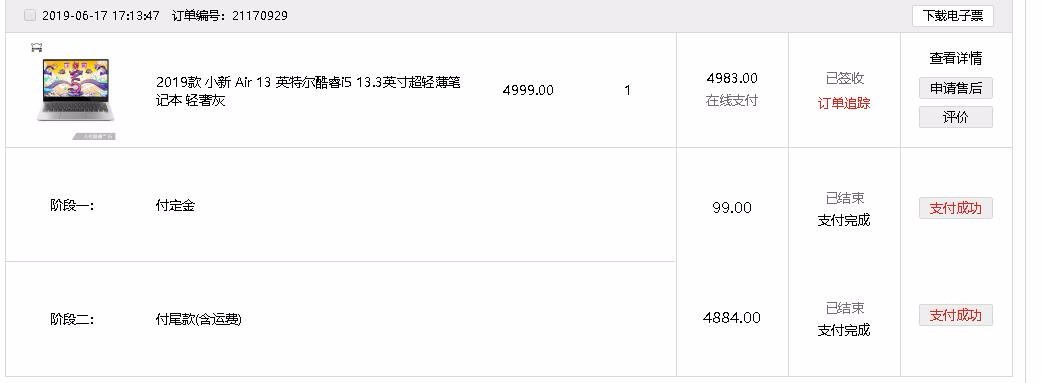Click the 已签收 order status

[844, 78]
